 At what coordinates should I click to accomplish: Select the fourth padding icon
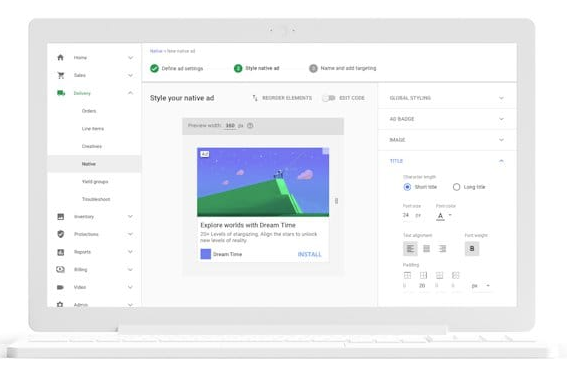[x=455, y=275]
